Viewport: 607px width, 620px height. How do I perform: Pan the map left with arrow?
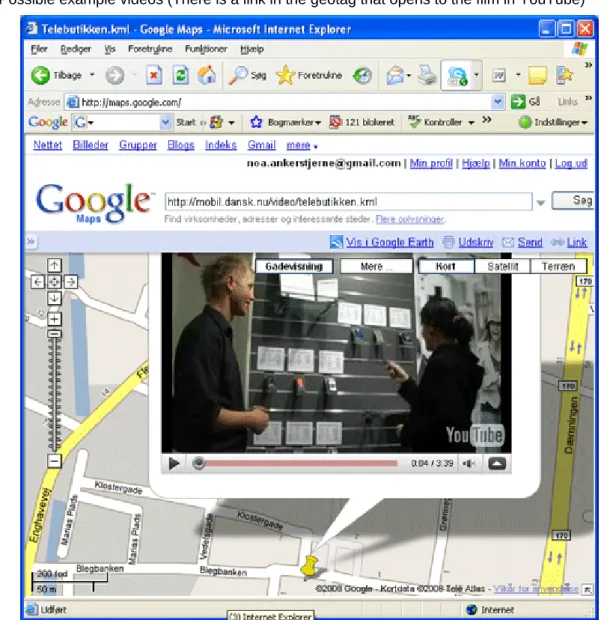point(38,282)
